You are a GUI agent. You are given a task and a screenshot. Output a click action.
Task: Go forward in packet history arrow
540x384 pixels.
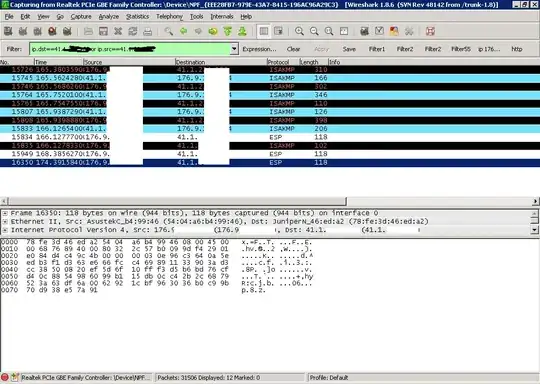(198, 31)
